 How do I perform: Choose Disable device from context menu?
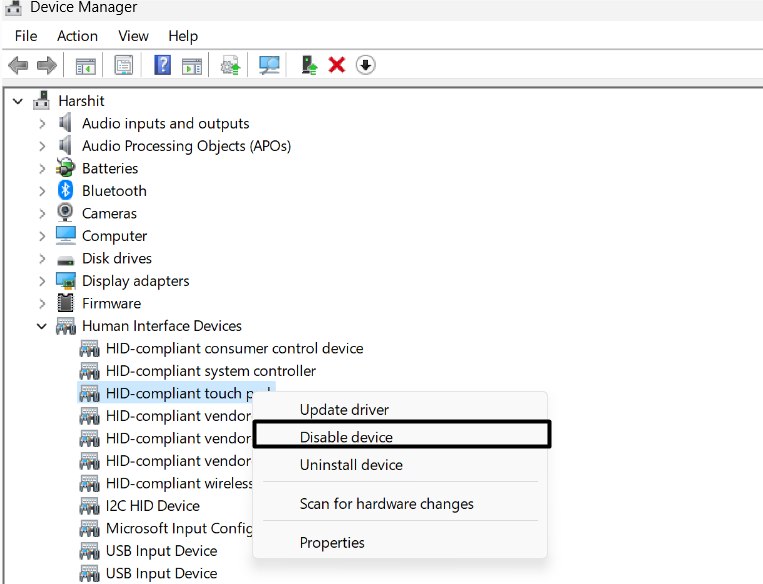pyautogui.click(x=346, y=437)
